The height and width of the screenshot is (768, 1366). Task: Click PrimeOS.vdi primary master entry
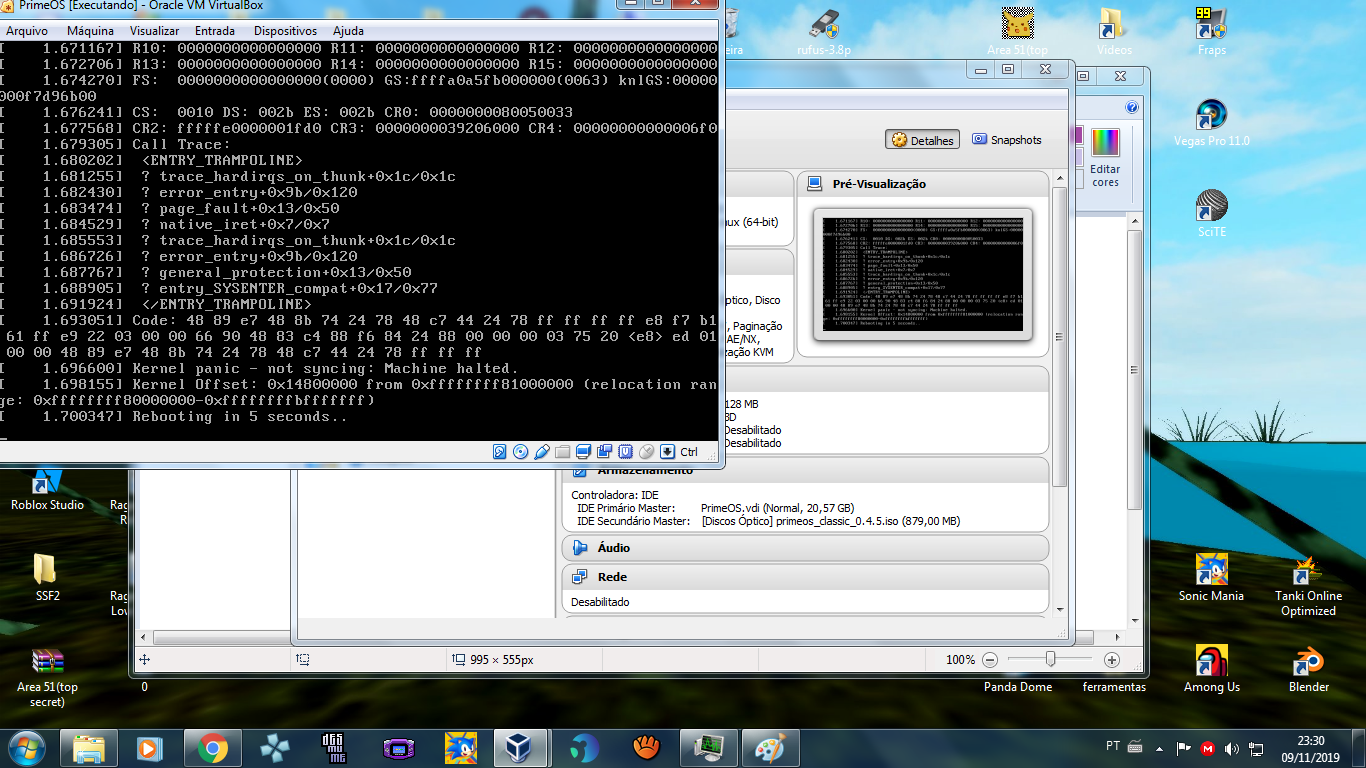point(777,508)
